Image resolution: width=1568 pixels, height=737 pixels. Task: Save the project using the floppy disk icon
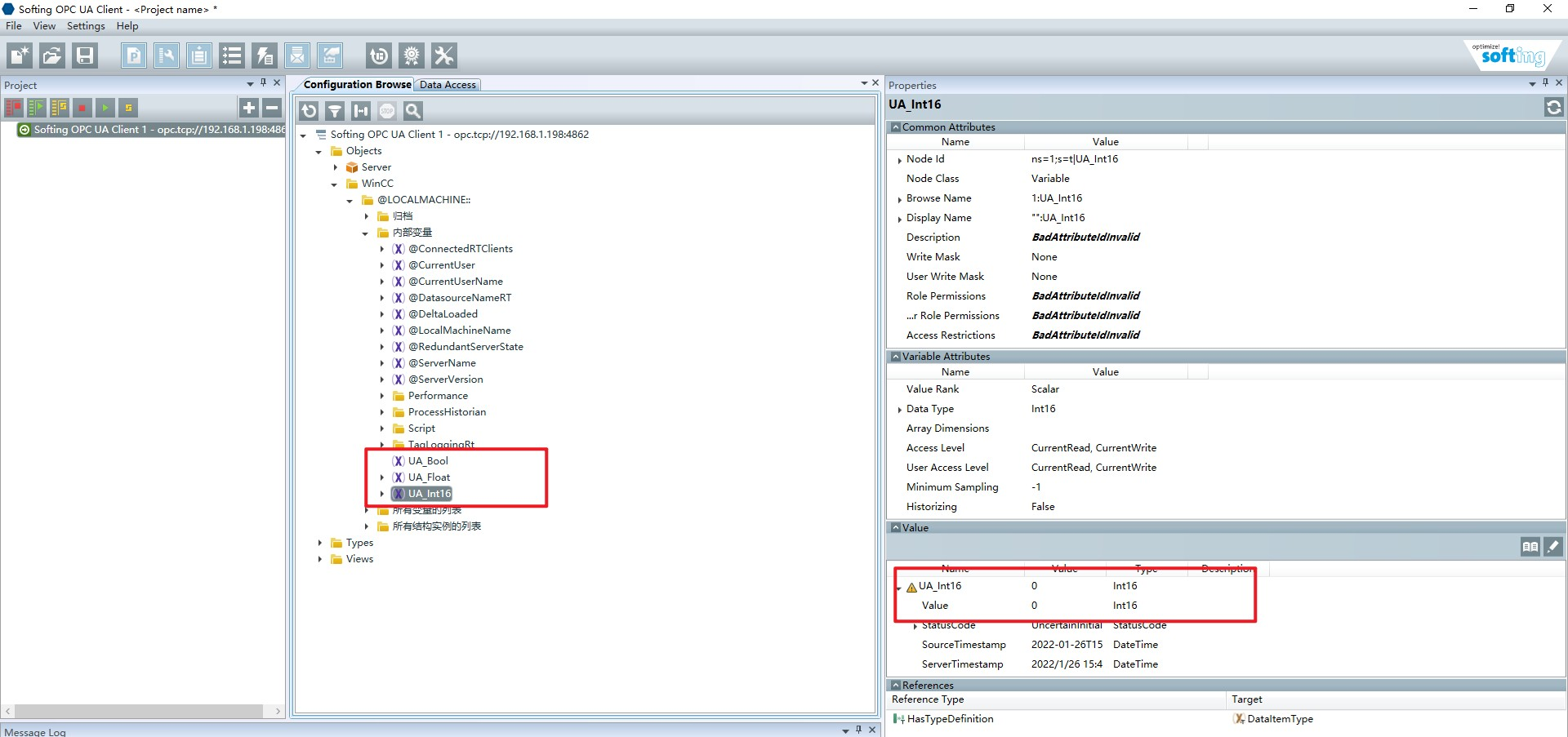[x=85, y=55]
